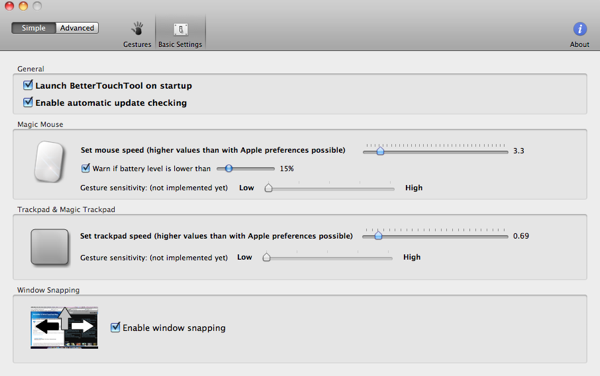Open the Basic Settings toolbar tab

pyautogui.click(x=180, y=34)
